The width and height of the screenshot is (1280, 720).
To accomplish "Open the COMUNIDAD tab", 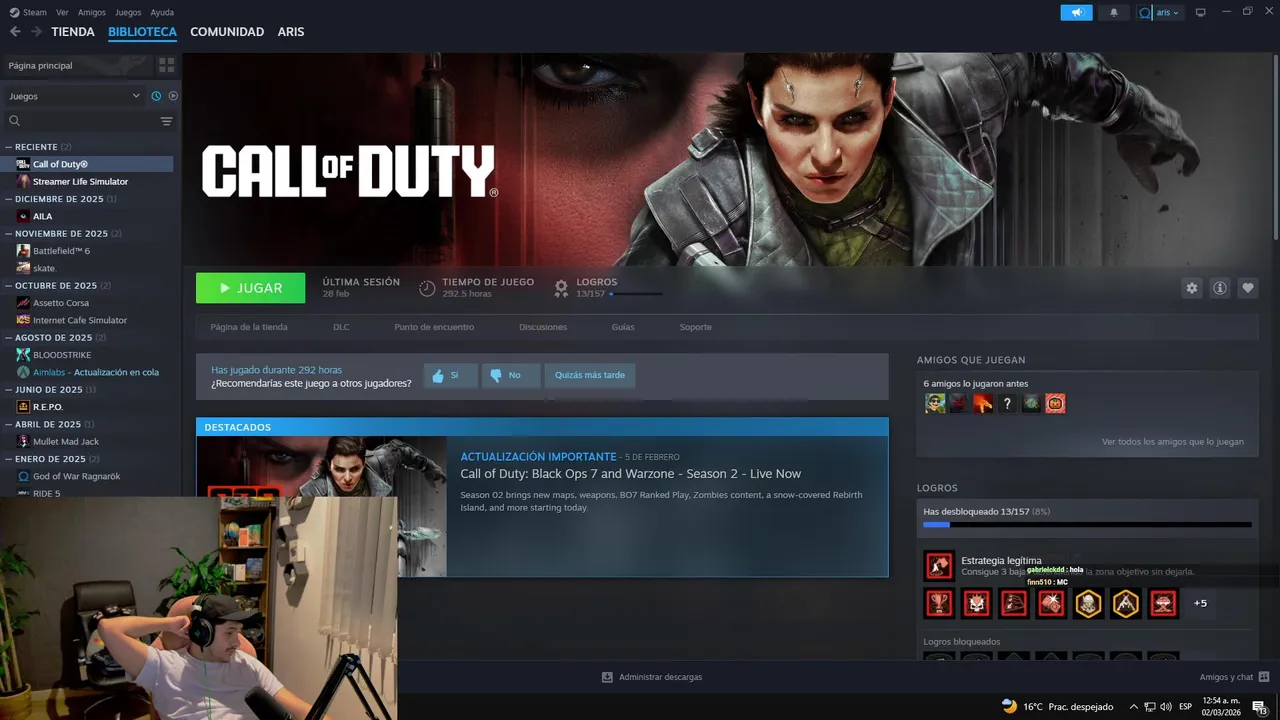I will [227, 32].
